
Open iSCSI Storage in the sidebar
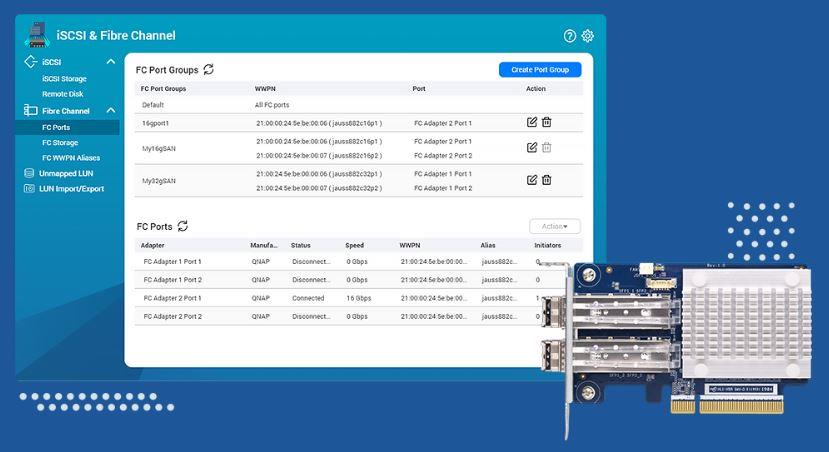point(64,79)
